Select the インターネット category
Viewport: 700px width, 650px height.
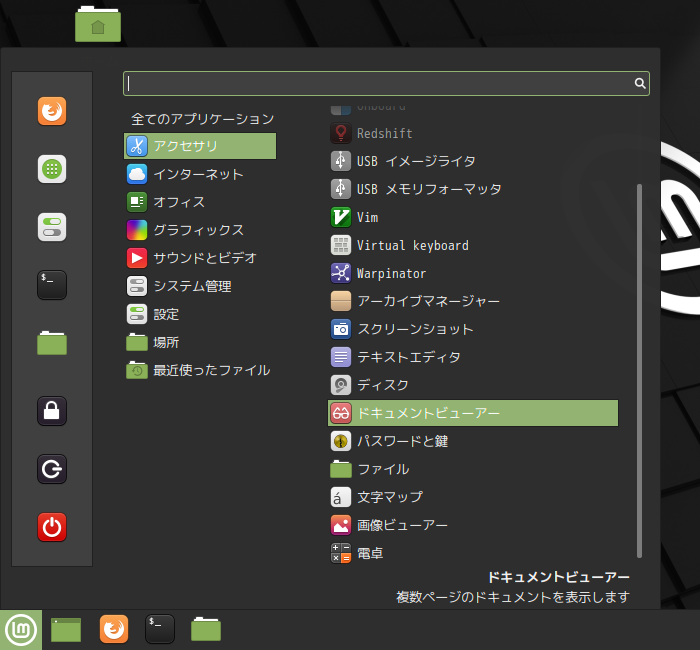coord(200,174)
